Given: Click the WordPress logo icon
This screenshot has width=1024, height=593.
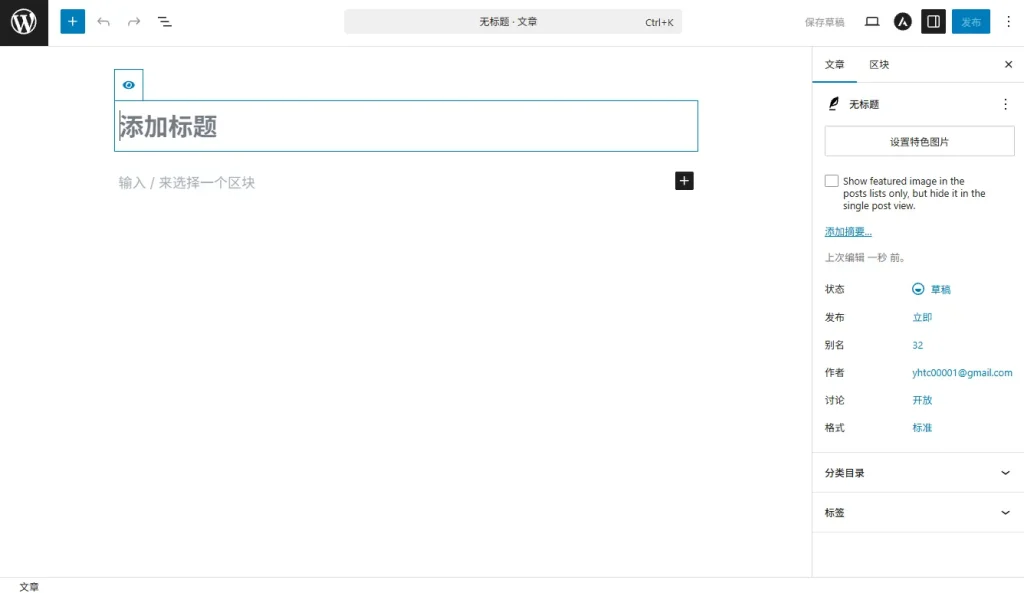Looking at the screenshot, I should 24,22.
